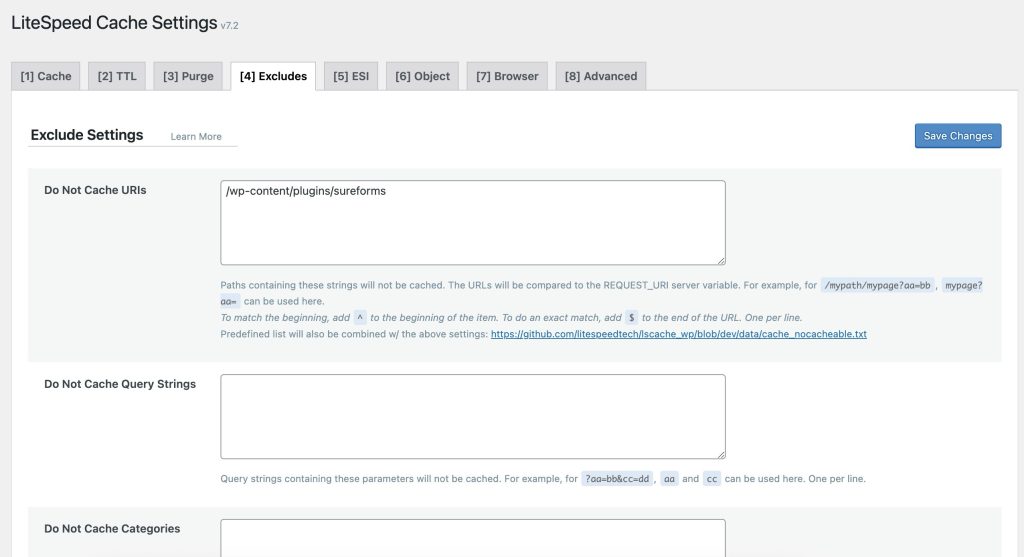The image size is (1024, 557).
Task: Click the resize handle of Query Strings text area
Action: (x=720, y=454)
